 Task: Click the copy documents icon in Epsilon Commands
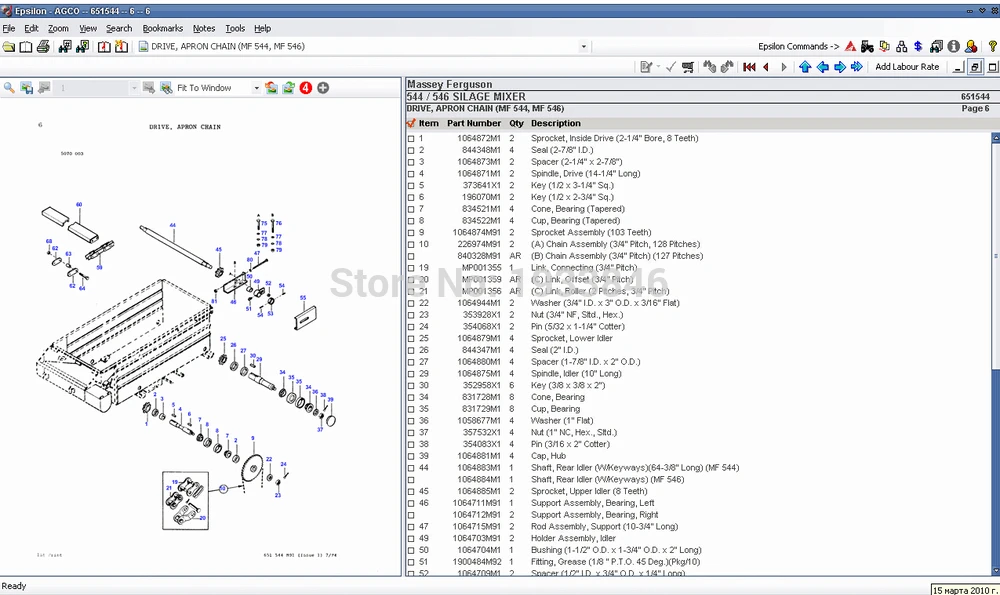tap(885, 47)
